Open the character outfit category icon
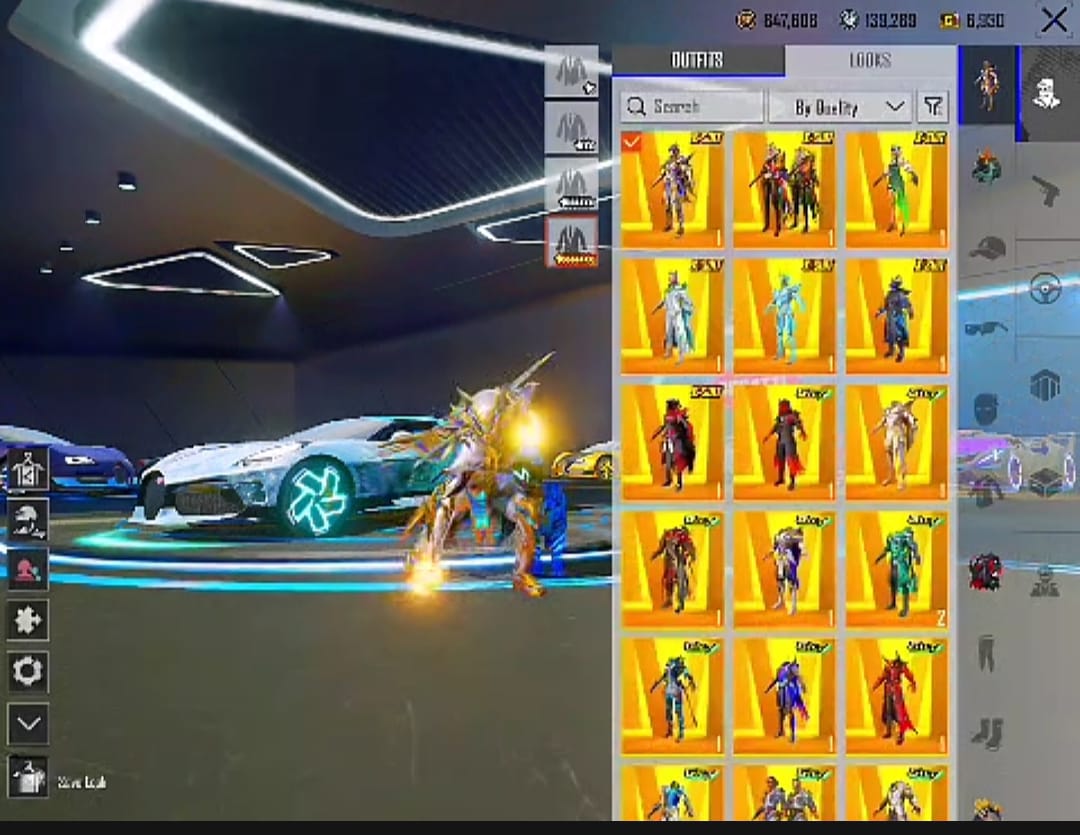 [x=987, y=86]
